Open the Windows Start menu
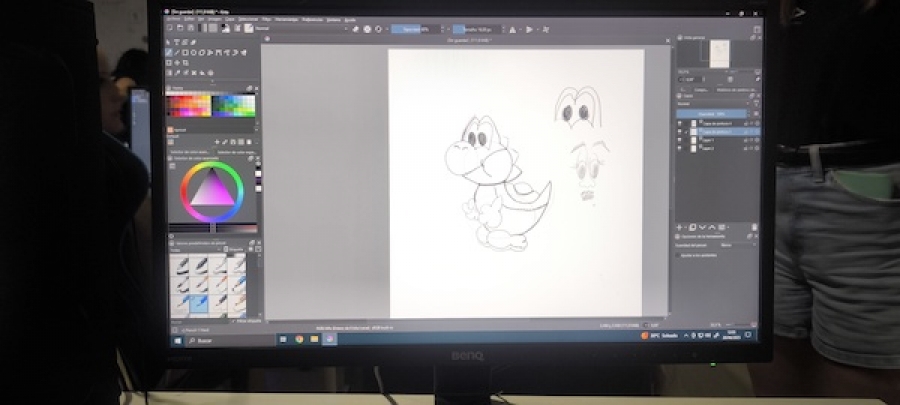This screenshot has width=900, height=405. [x=177, y=341]
